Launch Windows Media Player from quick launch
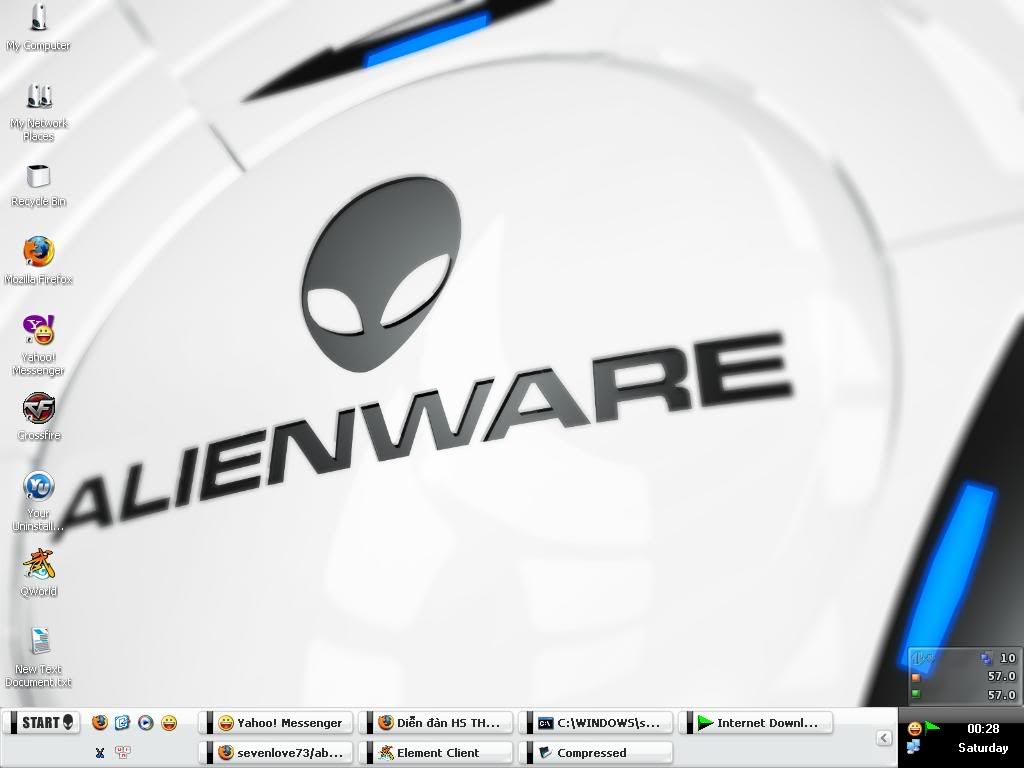This screenshot has width=1024, height=768. pos(146,722)
